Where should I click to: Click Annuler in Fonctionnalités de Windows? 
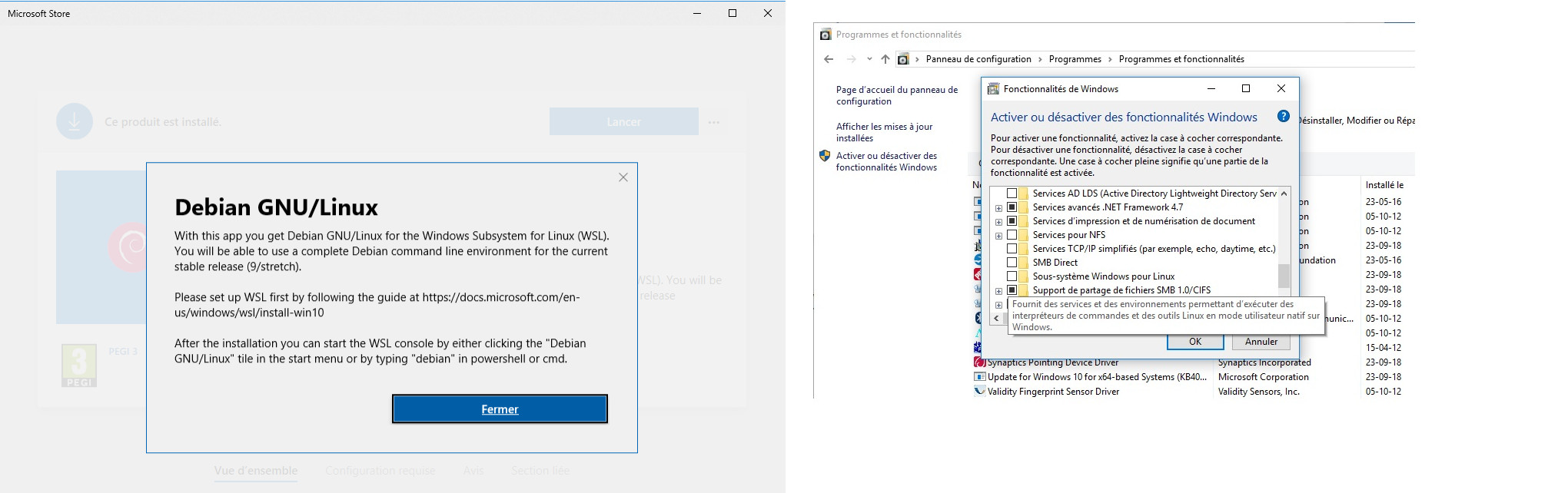point(1261,342)
